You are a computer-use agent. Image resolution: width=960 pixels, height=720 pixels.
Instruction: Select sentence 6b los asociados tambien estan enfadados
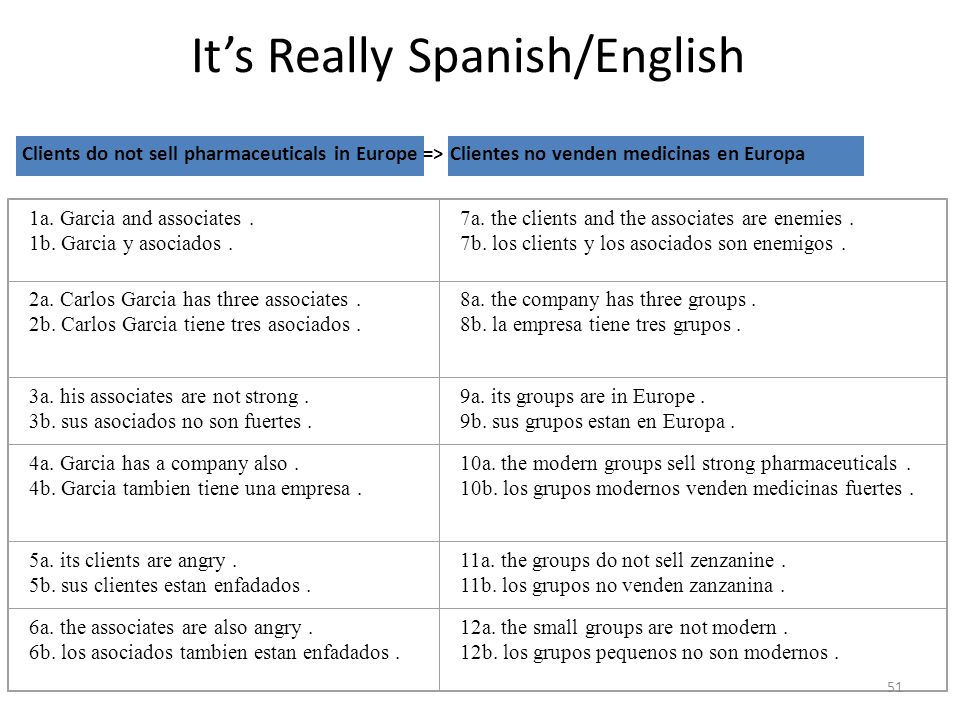coord(214,653)
